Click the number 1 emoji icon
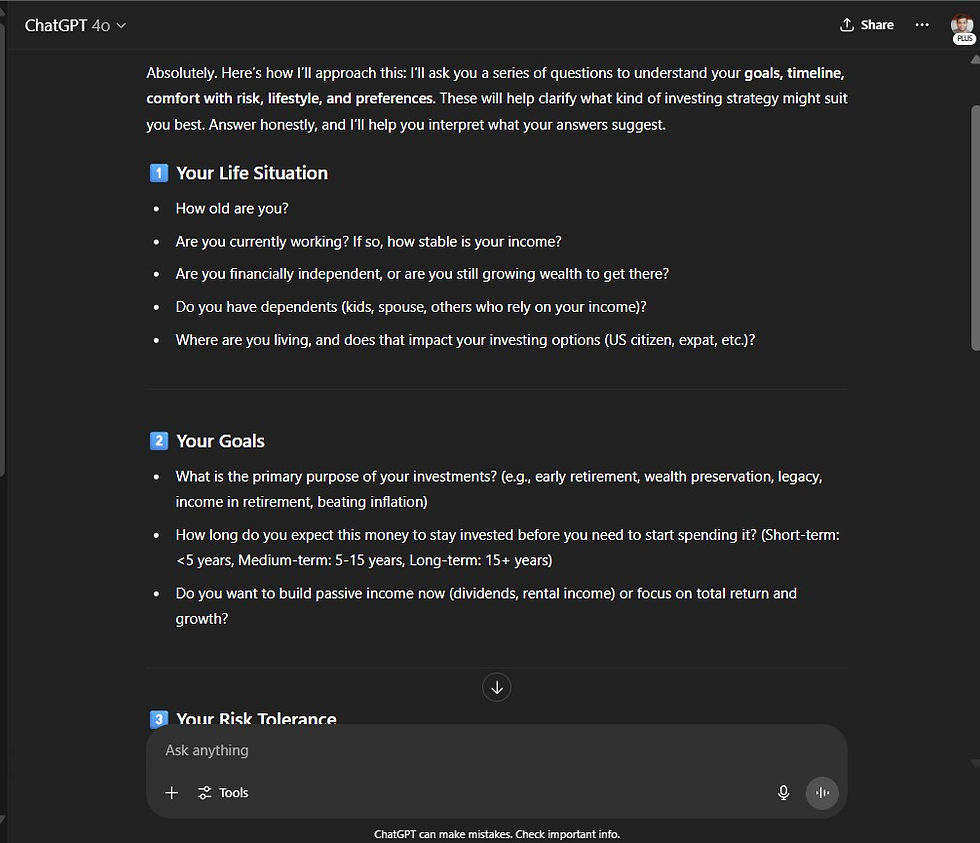The image size is (980, 843). pos(158,173)
